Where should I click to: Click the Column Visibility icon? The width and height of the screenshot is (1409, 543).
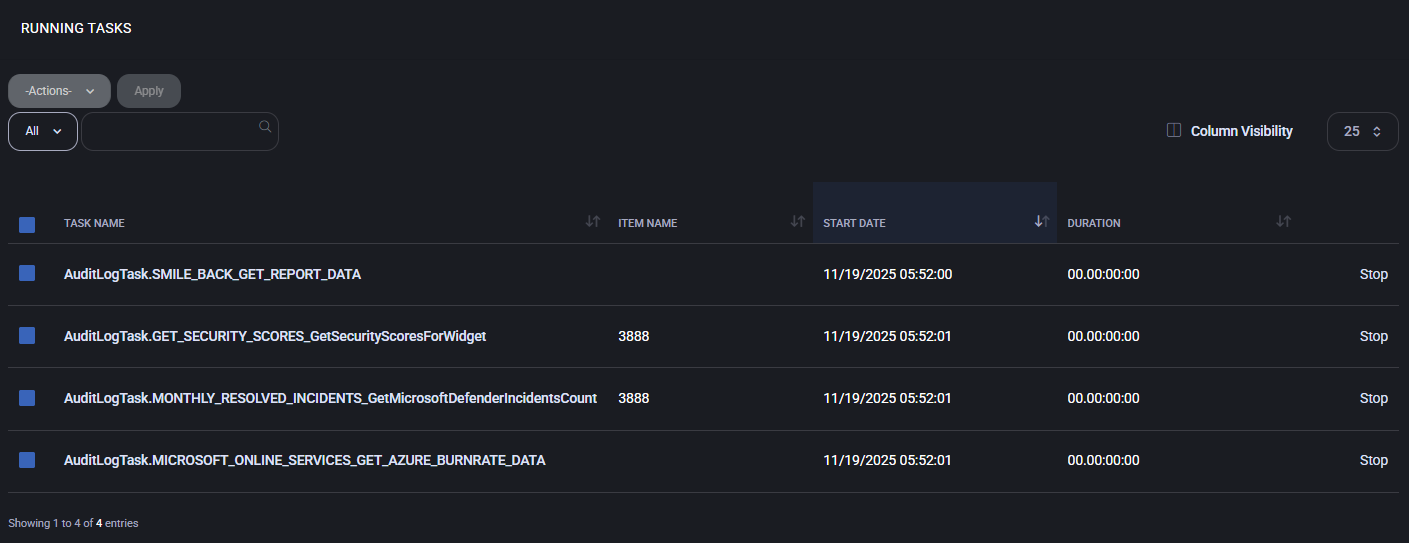coord(1174,131)
